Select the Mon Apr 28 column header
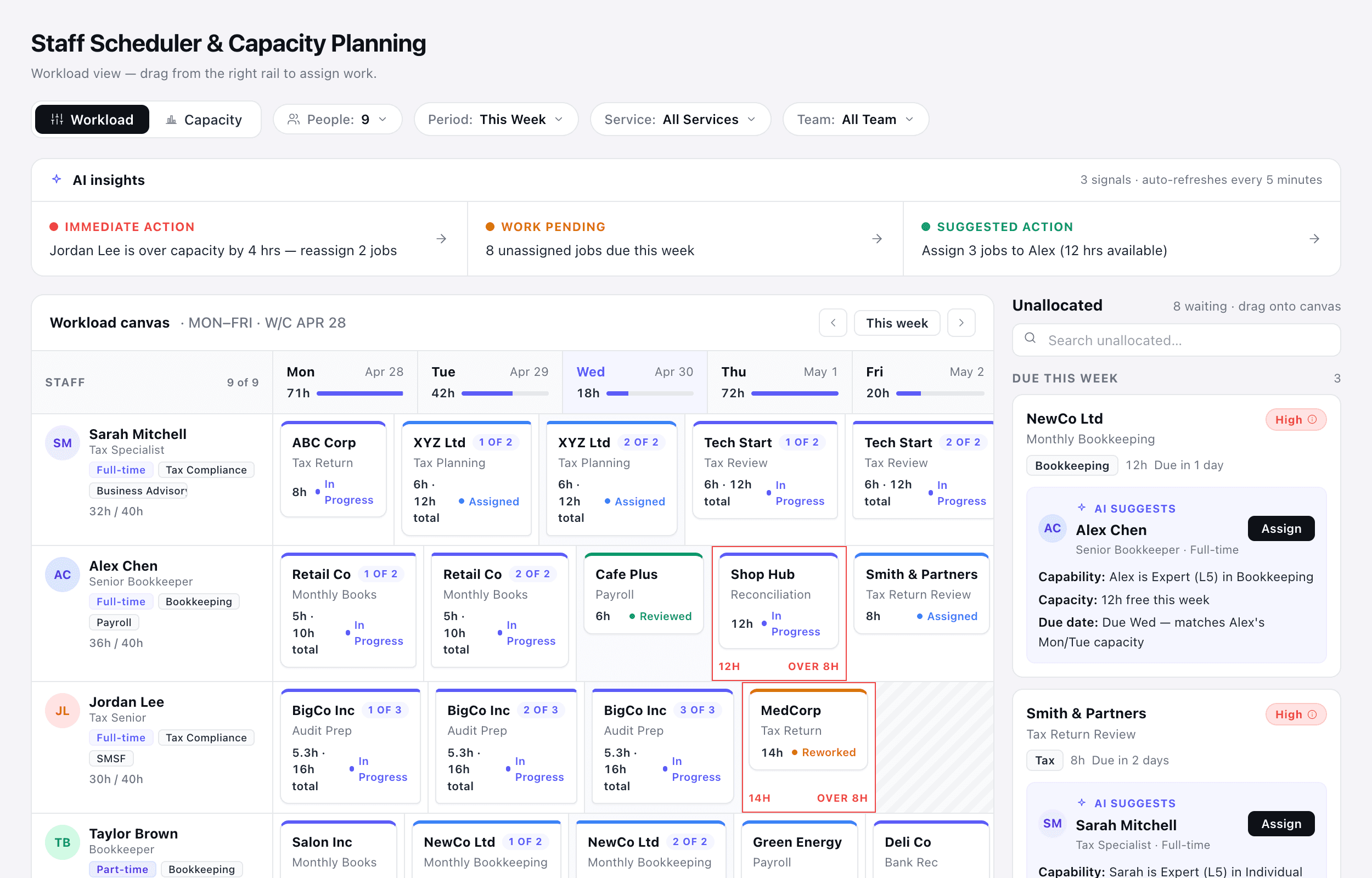This screenshot has width=1372, height=878. click(345, 382)
